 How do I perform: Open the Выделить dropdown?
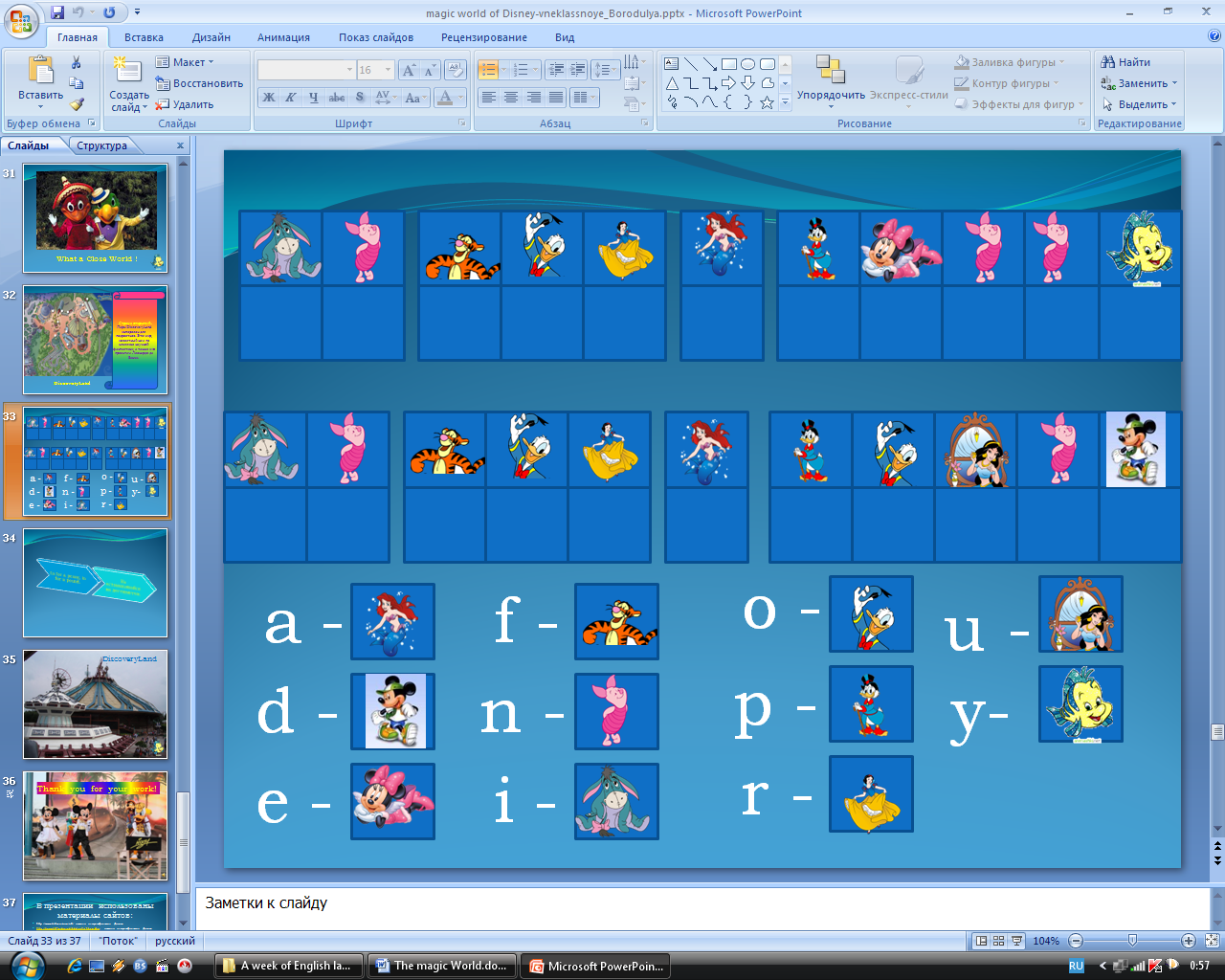click(x=1139, y=104)
